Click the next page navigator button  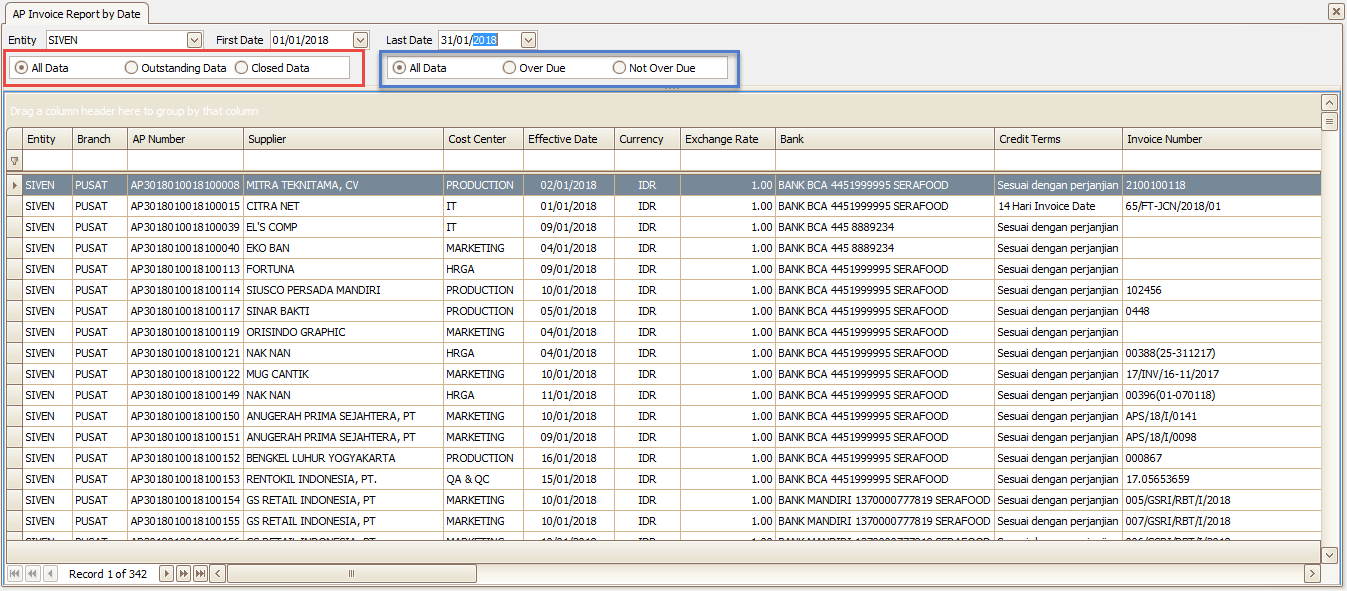click(184, 574)
